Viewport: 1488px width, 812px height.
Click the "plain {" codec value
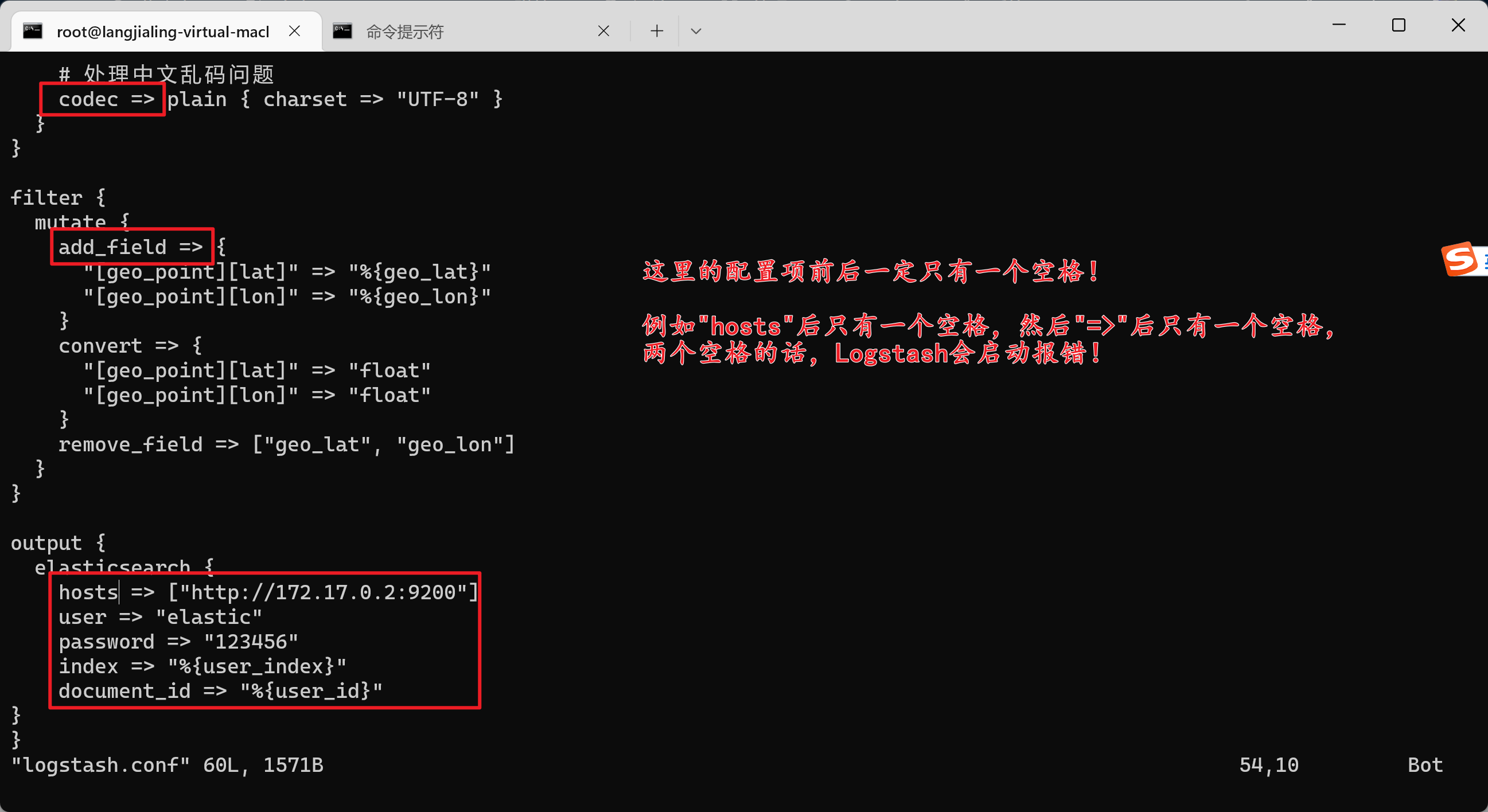click(x=209, y=99)
